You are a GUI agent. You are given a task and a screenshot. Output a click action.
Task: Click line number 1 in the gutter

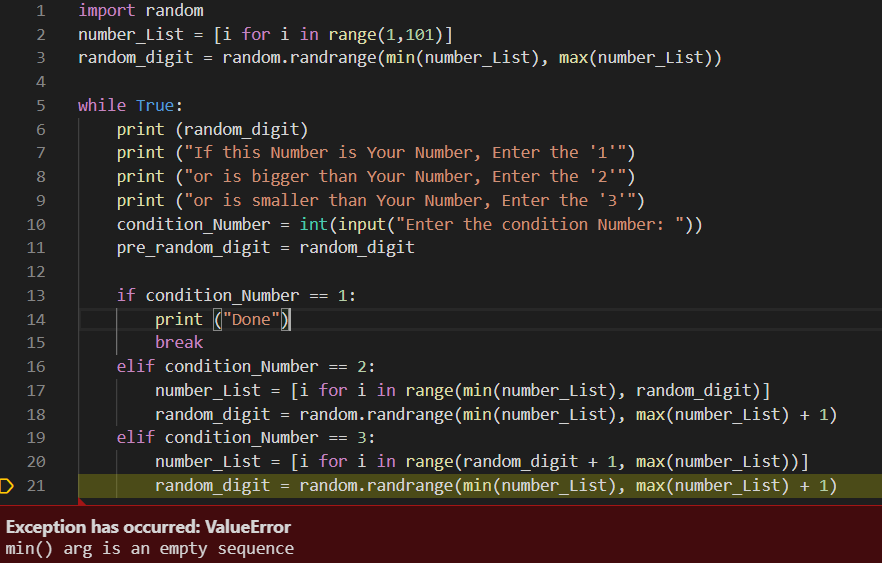tap(40, 11)
